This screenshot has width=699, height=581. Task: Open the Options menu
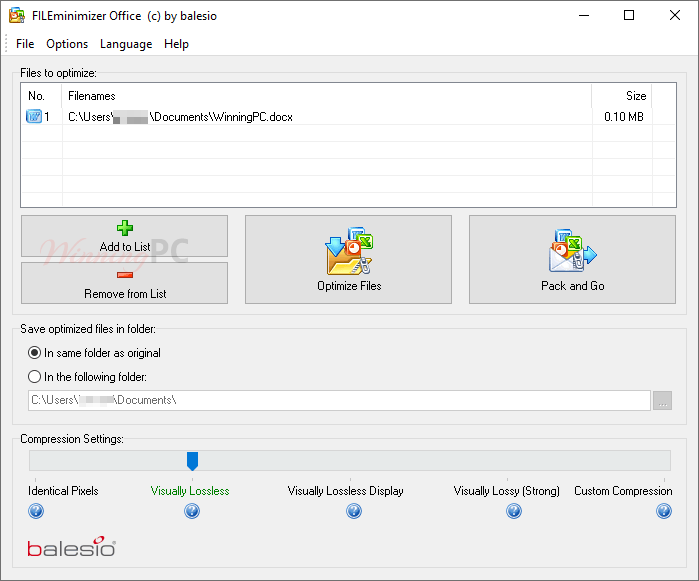tap(67, 44)
